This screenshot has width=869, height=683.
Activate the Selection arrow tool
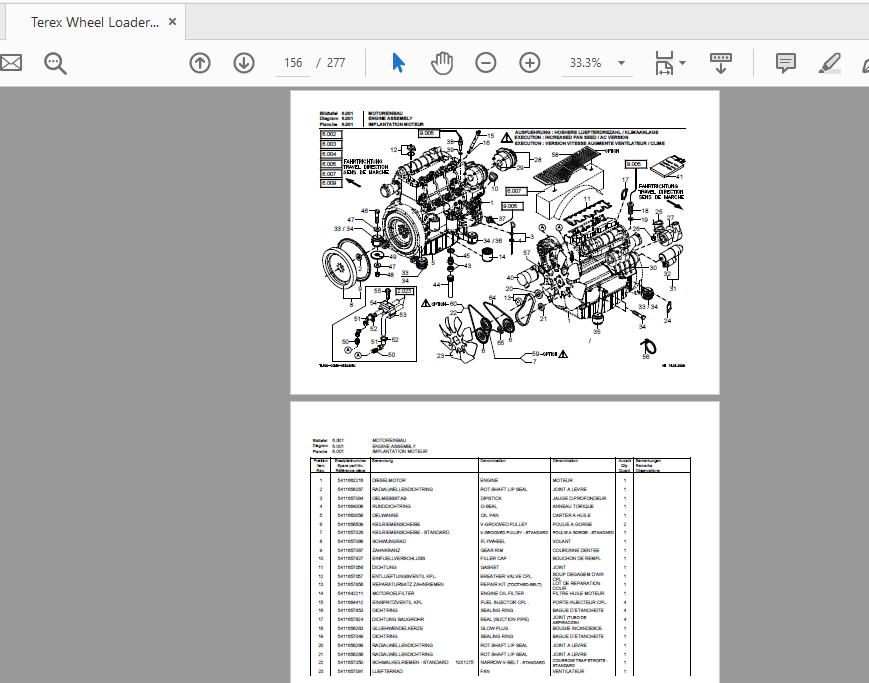point(398,63)
